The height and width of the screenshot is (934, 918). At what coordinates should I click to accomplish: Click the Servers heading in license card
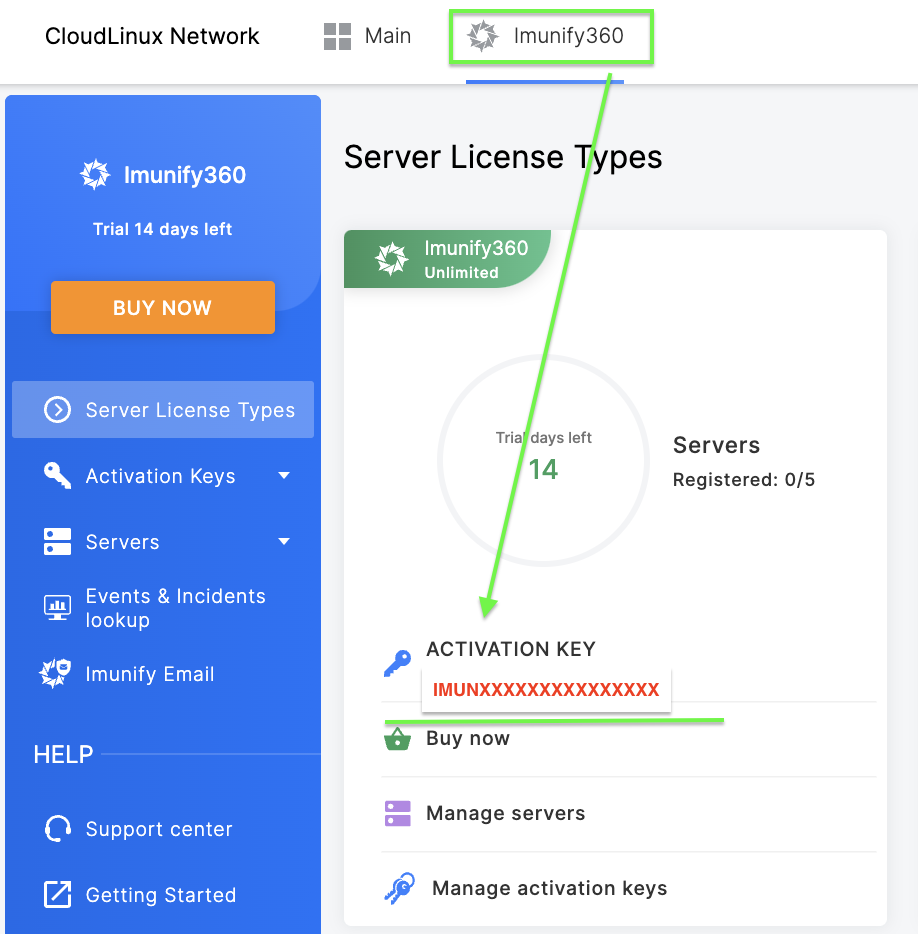716,446
